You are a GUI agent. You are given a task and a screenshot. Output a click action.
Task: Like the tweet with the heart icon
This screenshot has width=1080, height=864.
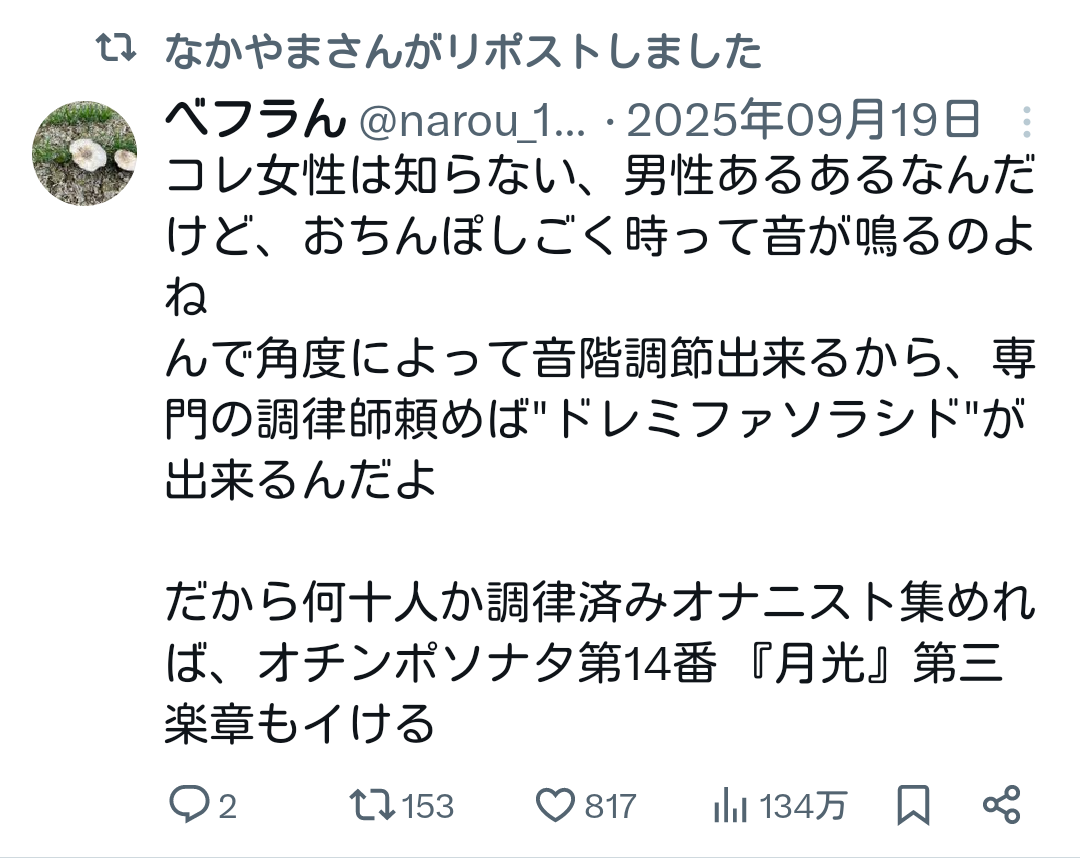(556, 805)
